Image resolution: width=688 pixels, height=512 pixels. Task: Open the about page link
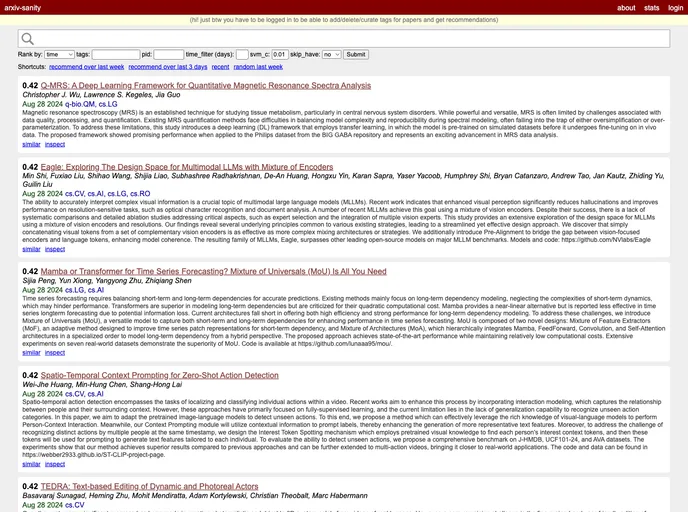click(x=626, y=7)
